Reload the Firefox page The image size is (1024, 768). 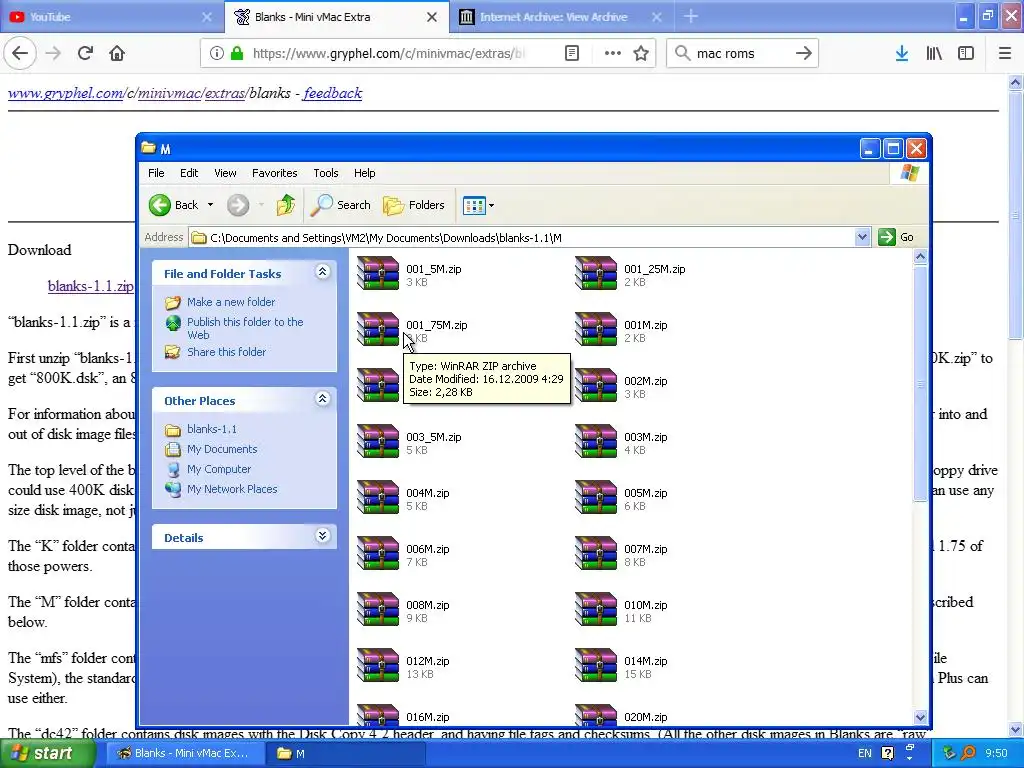click(85, 53)
